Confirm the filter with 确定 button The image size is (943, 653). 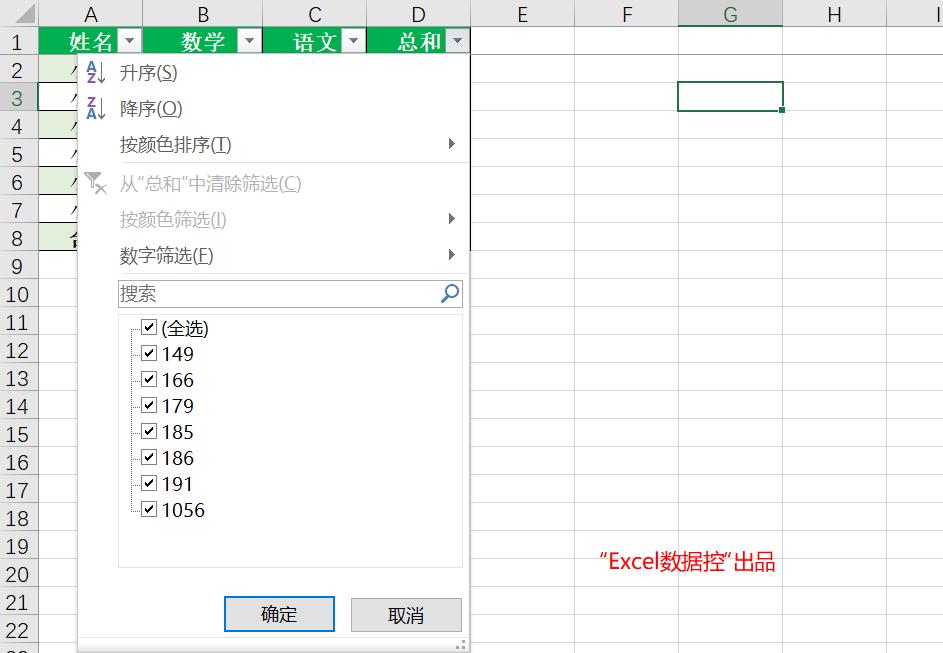pyautogui.click(x=279, y=614)
